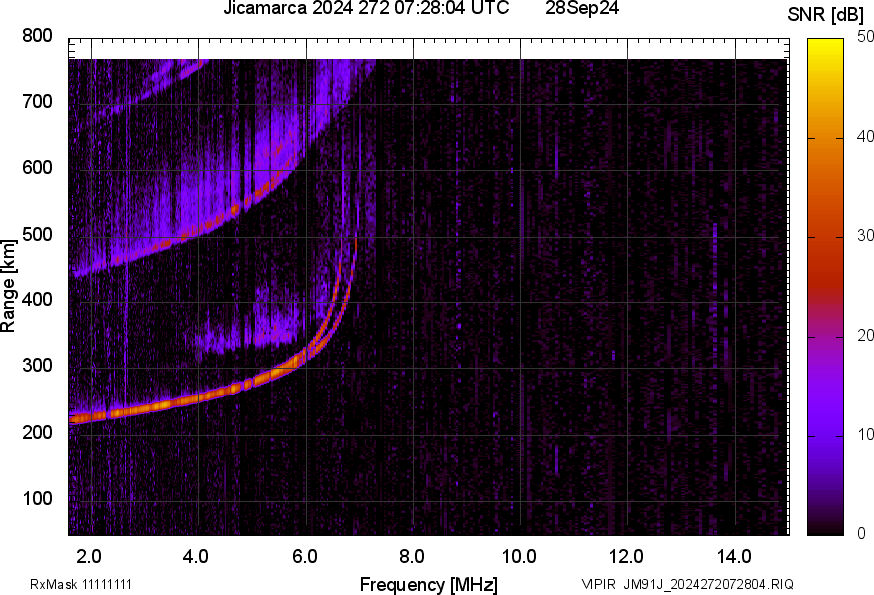Click the range tick label '600'
Image resolution: width=874 pixels, height=595 pixels.
pyautogui.click(x=37, y=167)
